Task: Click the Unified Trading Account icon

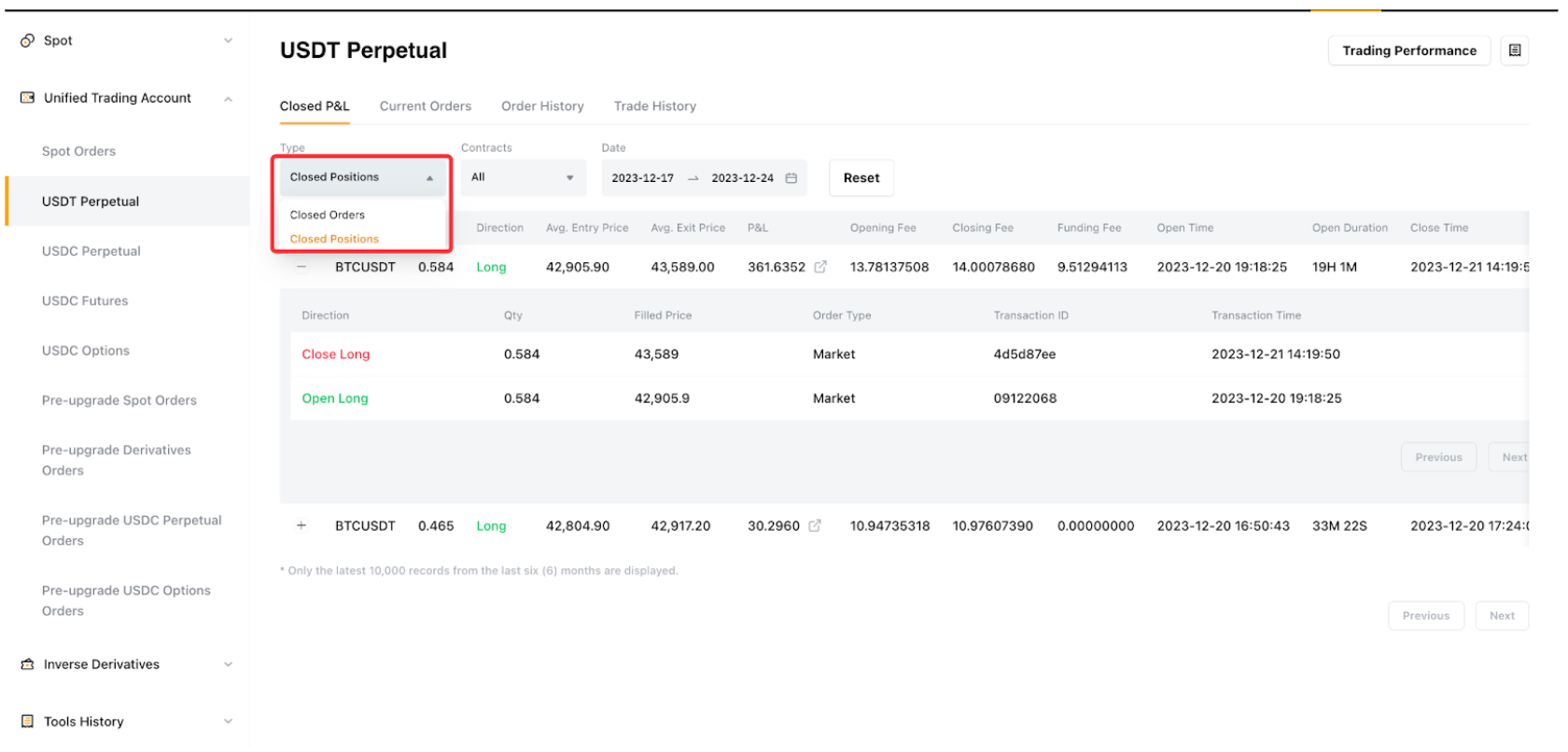Action: tap(27, 98)
